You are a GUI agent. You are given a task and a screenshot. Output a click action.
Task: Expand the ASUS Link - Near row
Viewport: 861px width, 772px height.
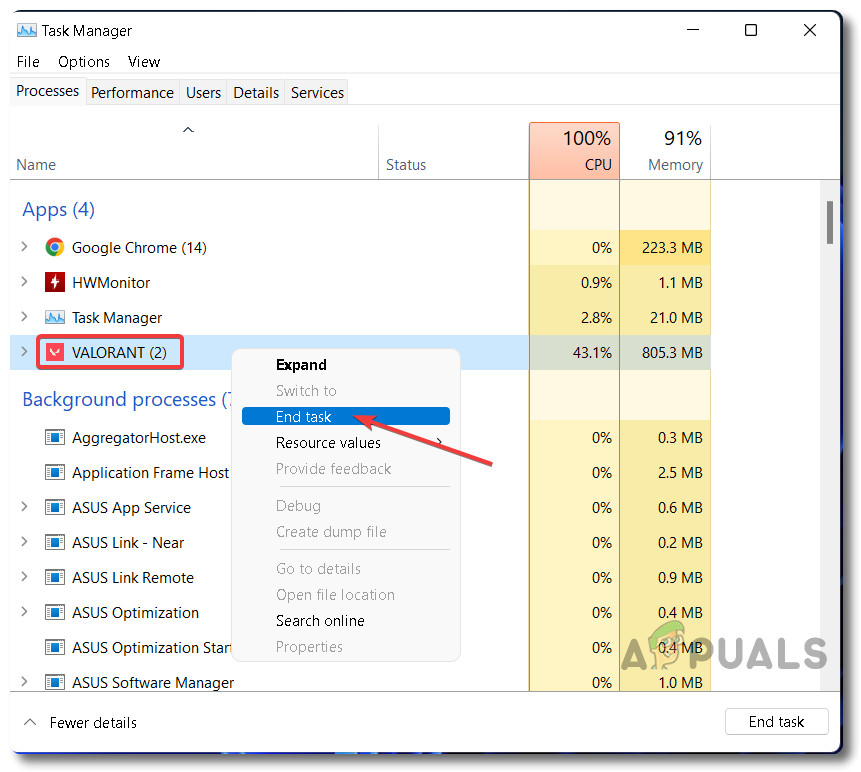tap(24, 542)
